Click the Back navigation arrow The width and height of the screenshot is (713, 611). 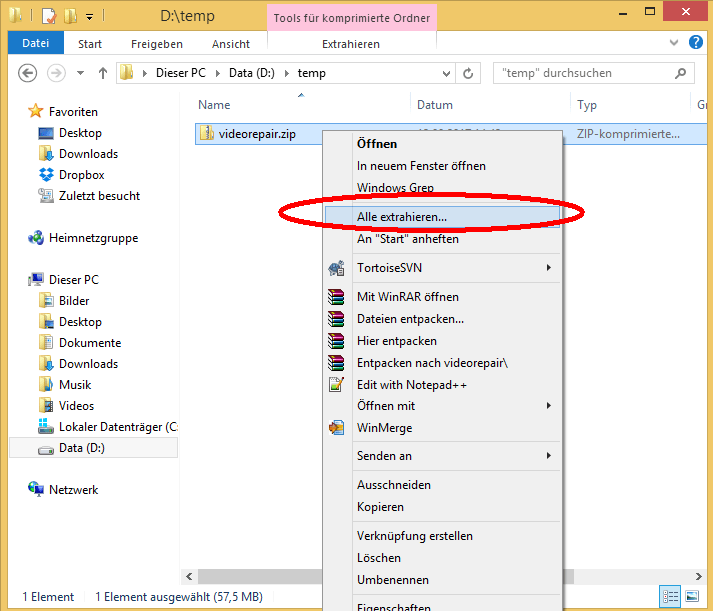click(x=27, y=73)
